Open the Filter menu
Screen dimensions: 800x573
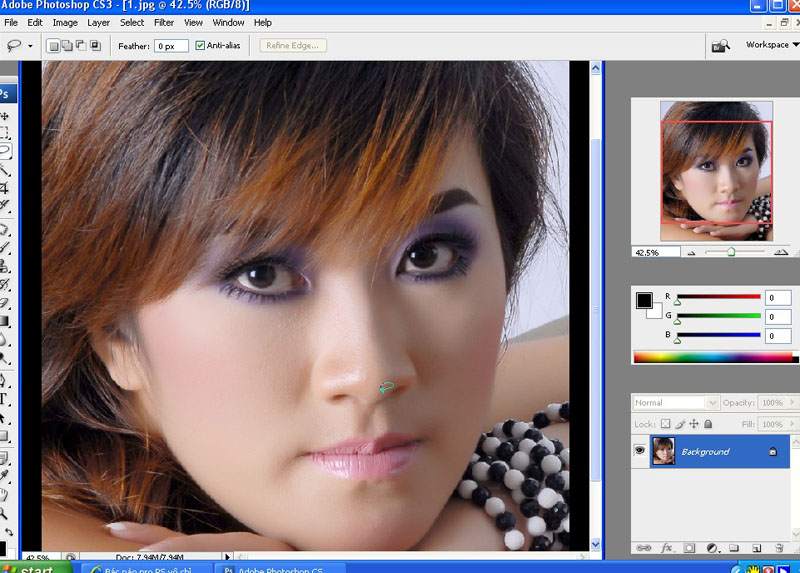point(164,22)
